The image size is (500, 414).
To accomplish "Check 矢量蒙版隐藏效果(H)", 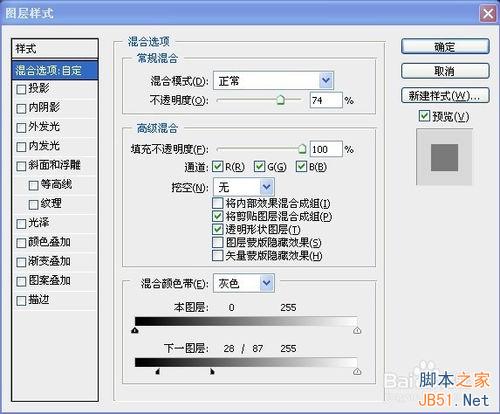I will pos(218,256).
